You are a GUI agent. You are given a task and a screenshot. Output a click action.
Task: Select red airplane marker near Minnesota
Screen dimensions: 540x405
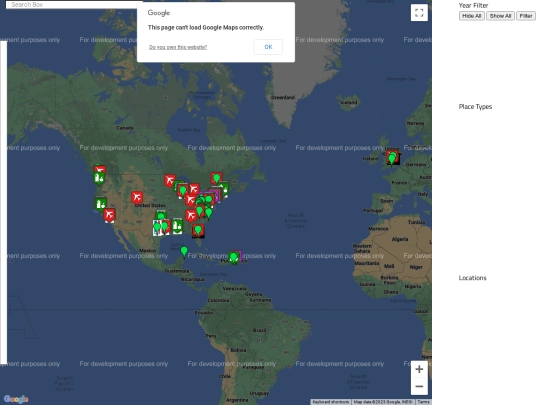pyautogui.click(x=169, y=180)
